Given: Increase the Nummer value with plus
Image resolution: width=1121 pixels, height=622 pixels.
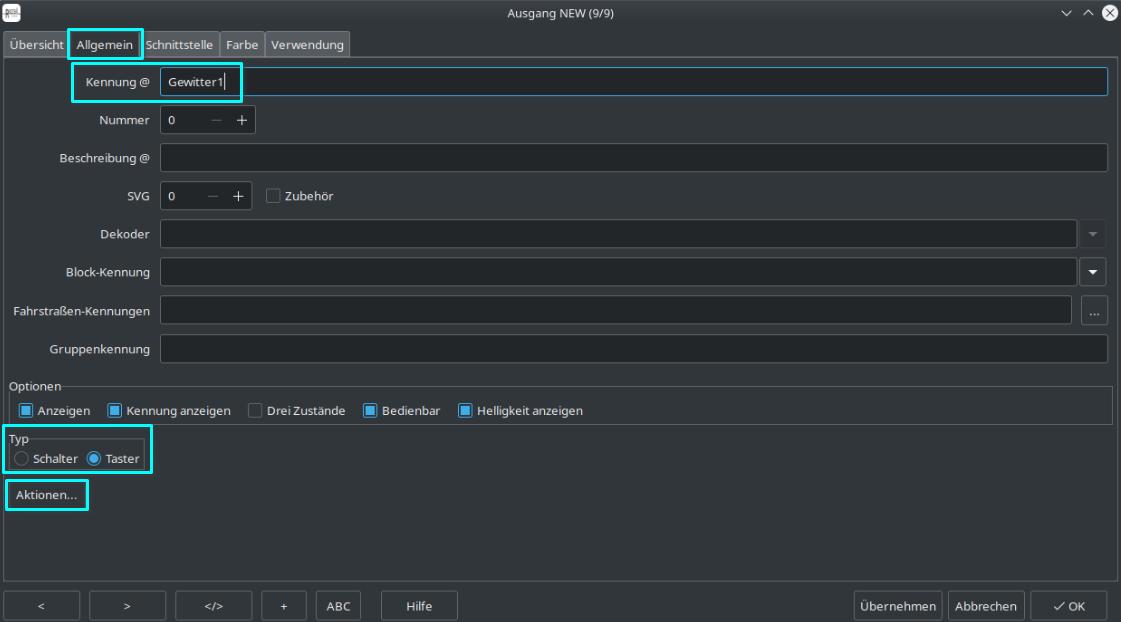Looking at the screenshot, I should [241, 120].
